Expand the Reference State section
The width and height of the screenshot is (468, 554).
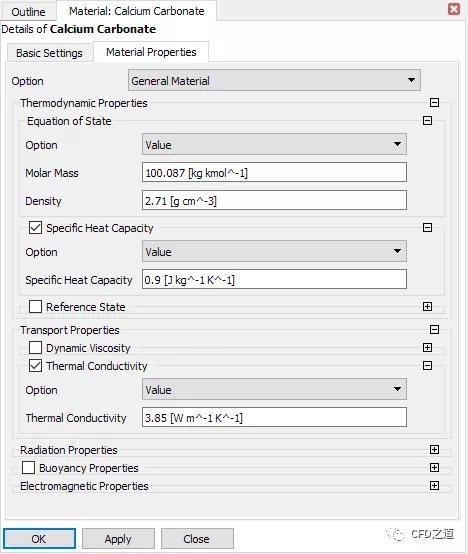(427, 307)
